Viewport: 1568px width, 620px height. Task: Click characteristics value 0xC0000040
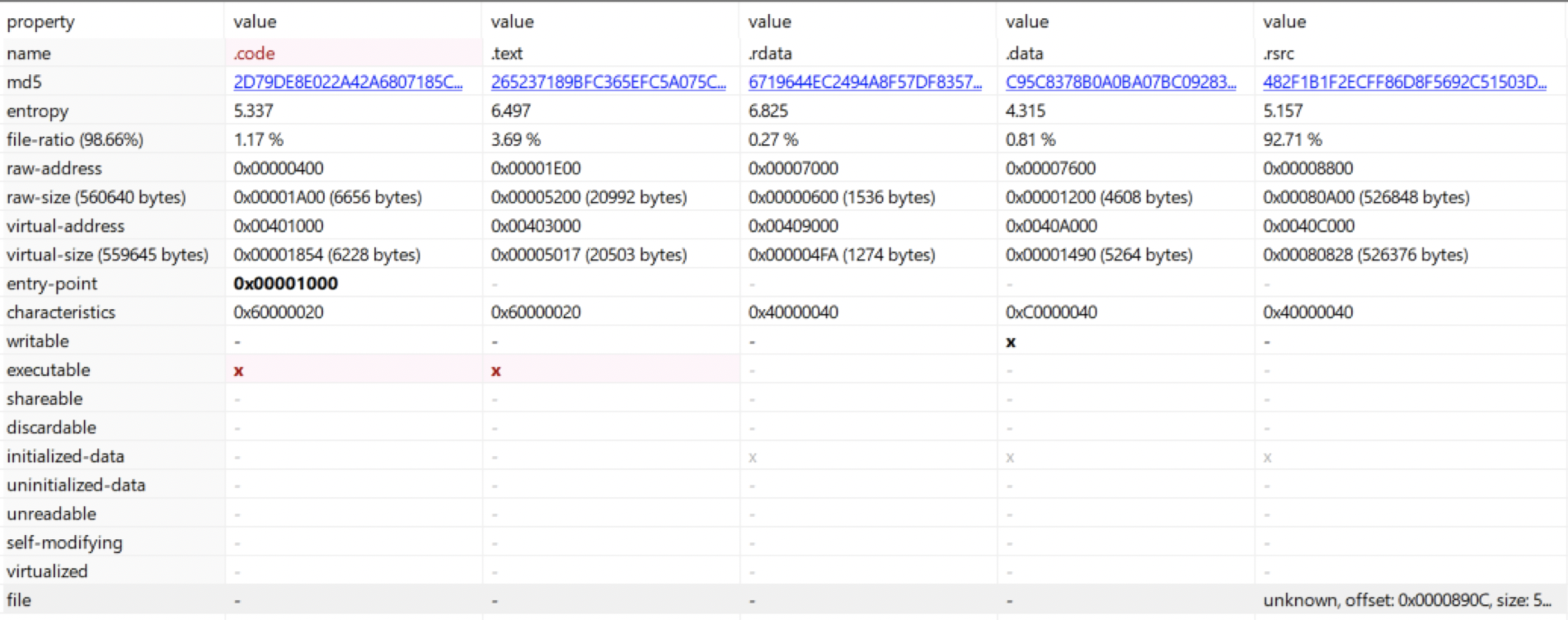pyautogui.click(x=1051, y=312)
